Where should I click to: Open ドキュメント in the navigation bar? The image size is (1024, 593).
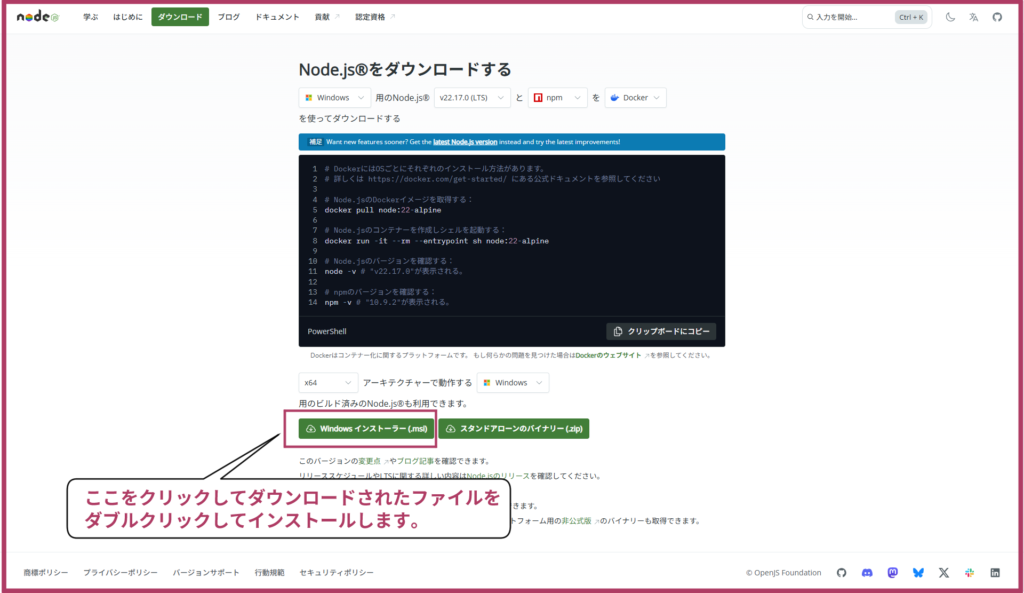(x=277, y=17)
